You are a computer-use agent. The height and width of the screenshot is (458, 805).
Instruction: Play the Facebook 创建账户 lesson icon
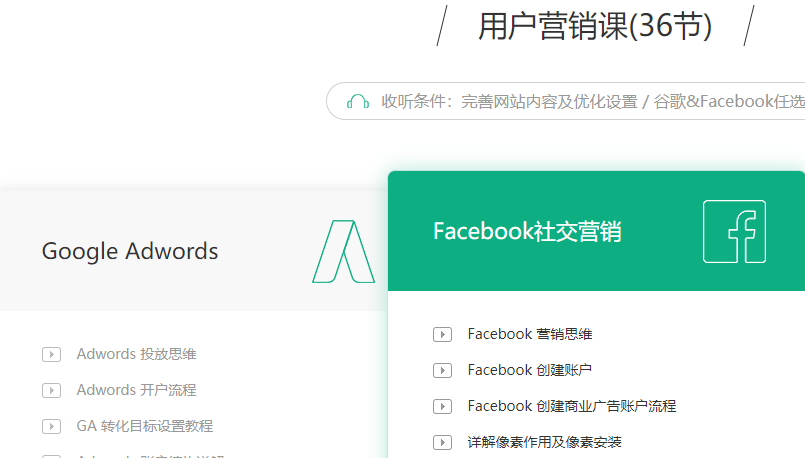pyautogui.click(x=443, y=371)
